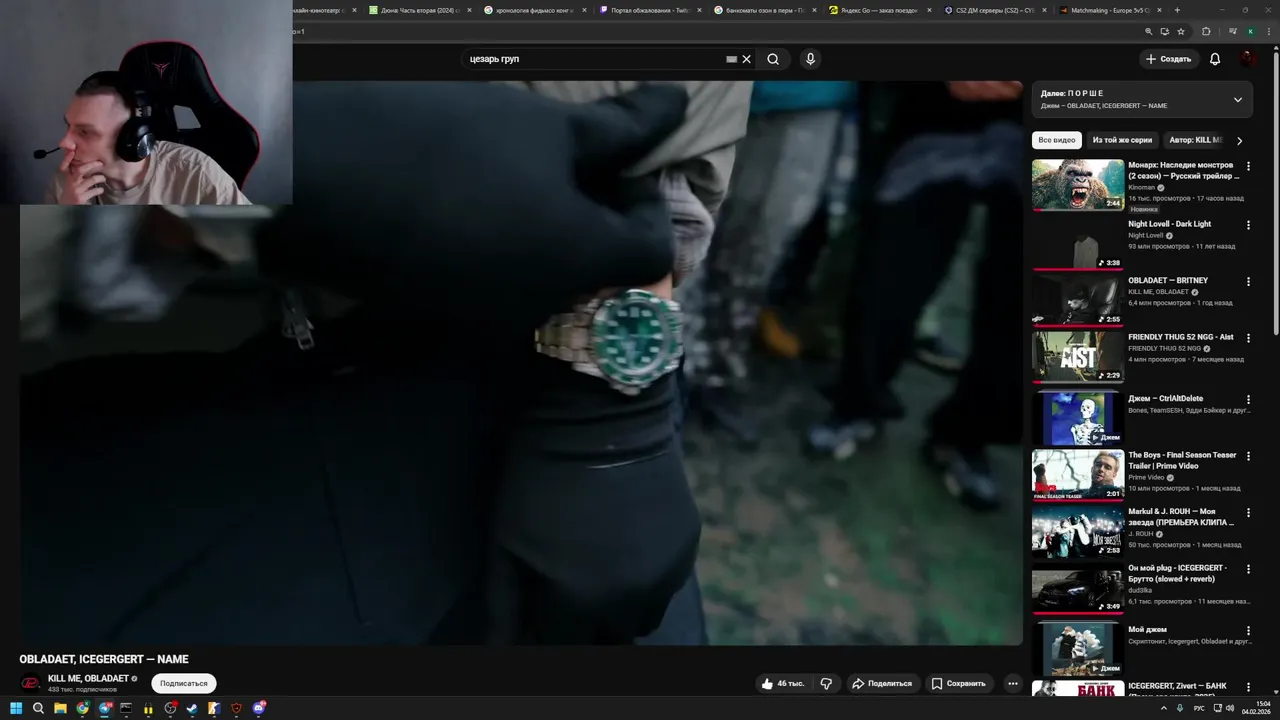Screen dimensions: 1280x720
Task: Start the search with the magnifier icon
Action: click(773, 59)
